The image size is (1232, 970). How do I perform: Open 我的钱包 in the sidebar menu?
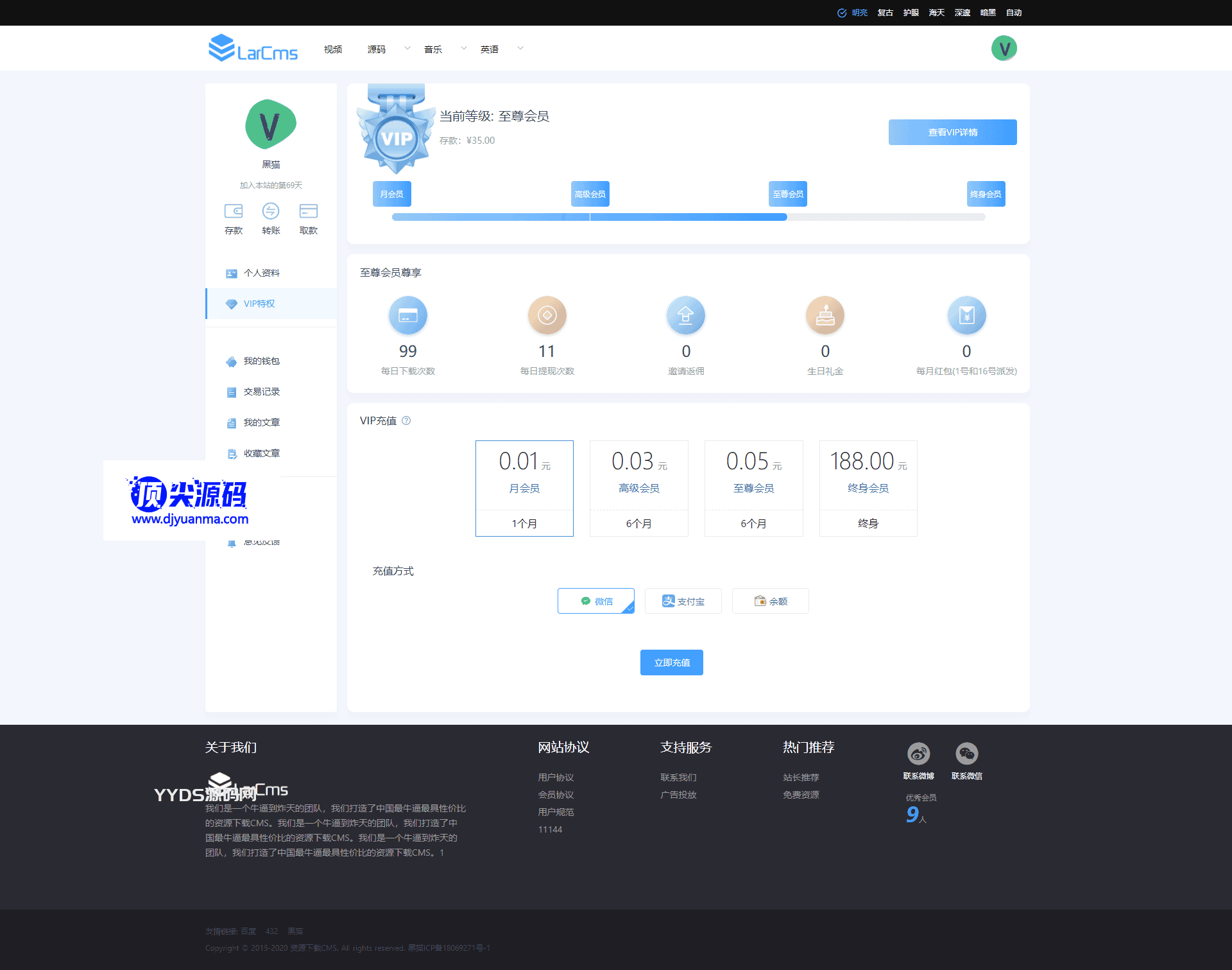(x=261, y=361)
